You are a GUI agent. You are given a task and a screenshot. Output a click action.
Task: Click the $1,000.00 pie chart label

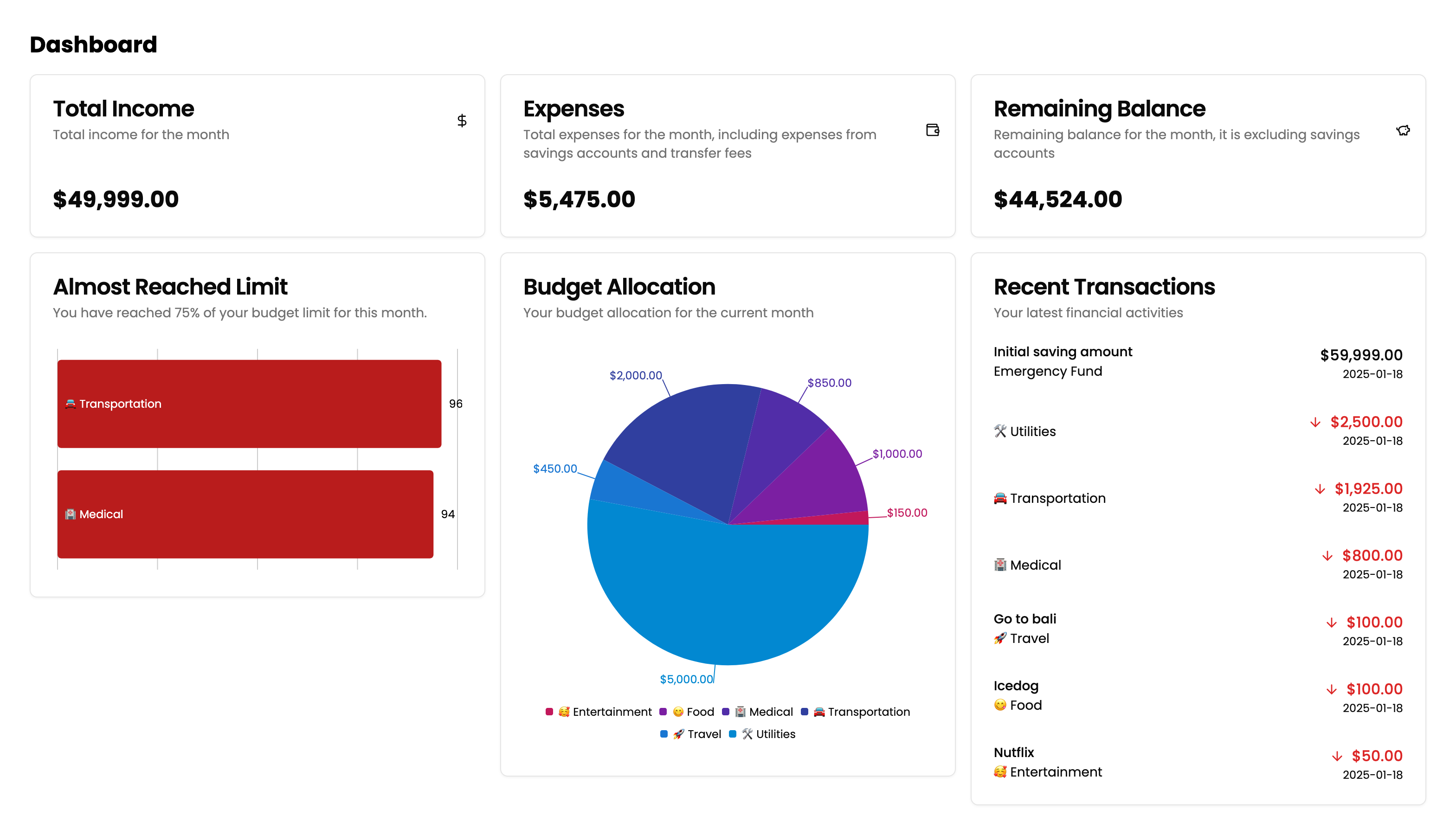coord(897,454)
